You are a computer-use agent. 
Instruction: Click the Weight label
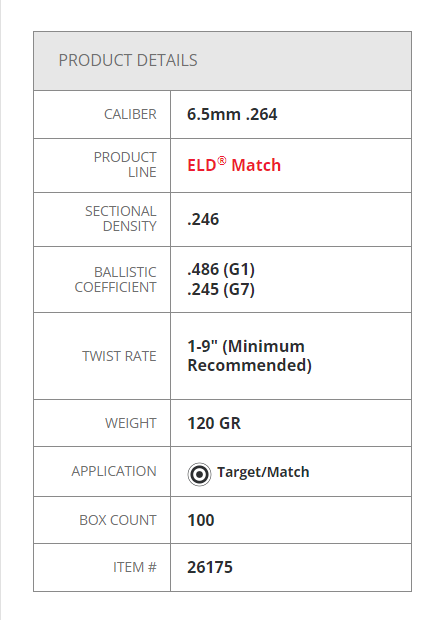tap(130, 423)
